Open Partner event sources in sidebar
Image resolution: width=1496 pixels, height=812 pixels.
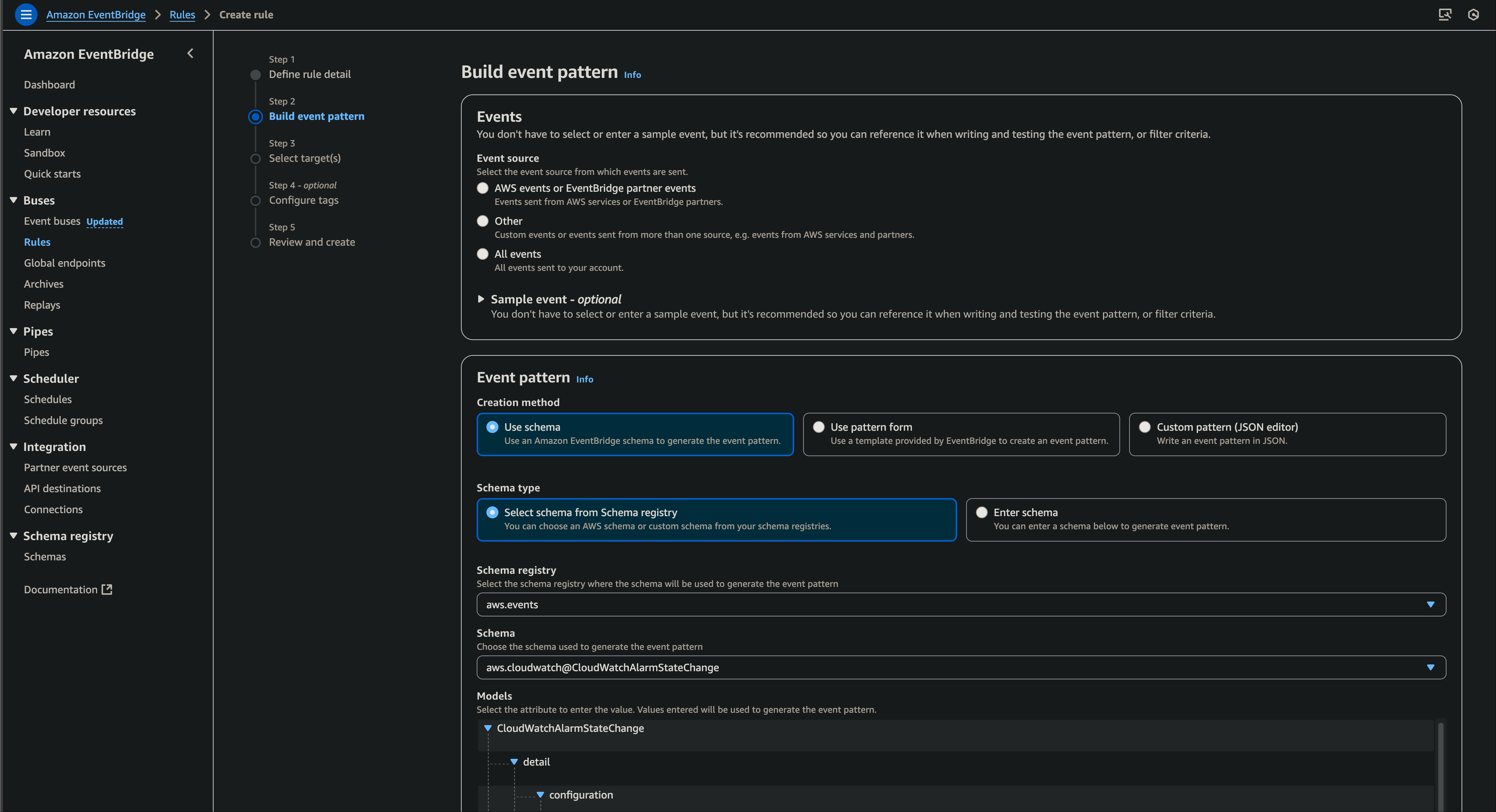point(75,467)
